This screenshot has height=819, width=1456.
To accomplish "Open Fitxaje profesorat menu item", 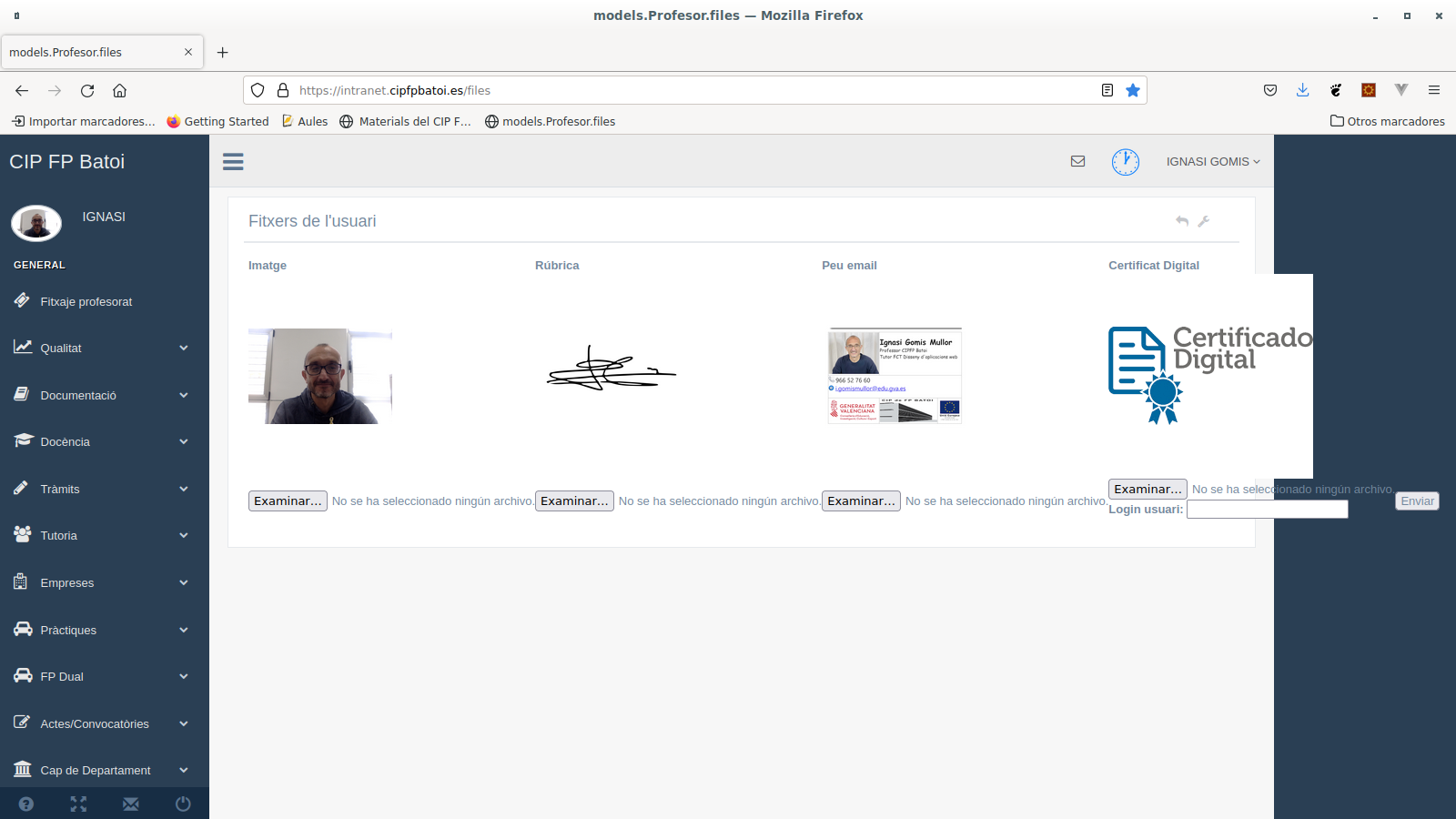I will (x=86, y=301).
